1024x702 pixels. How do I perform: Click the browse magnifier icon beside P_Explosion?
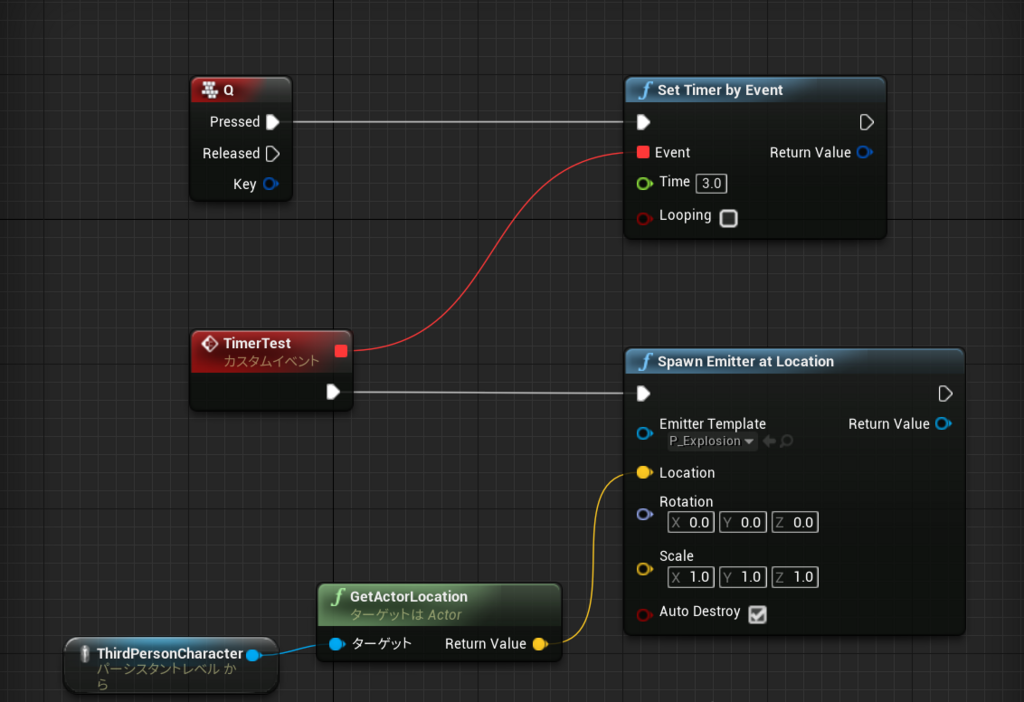tap(787, 441)
